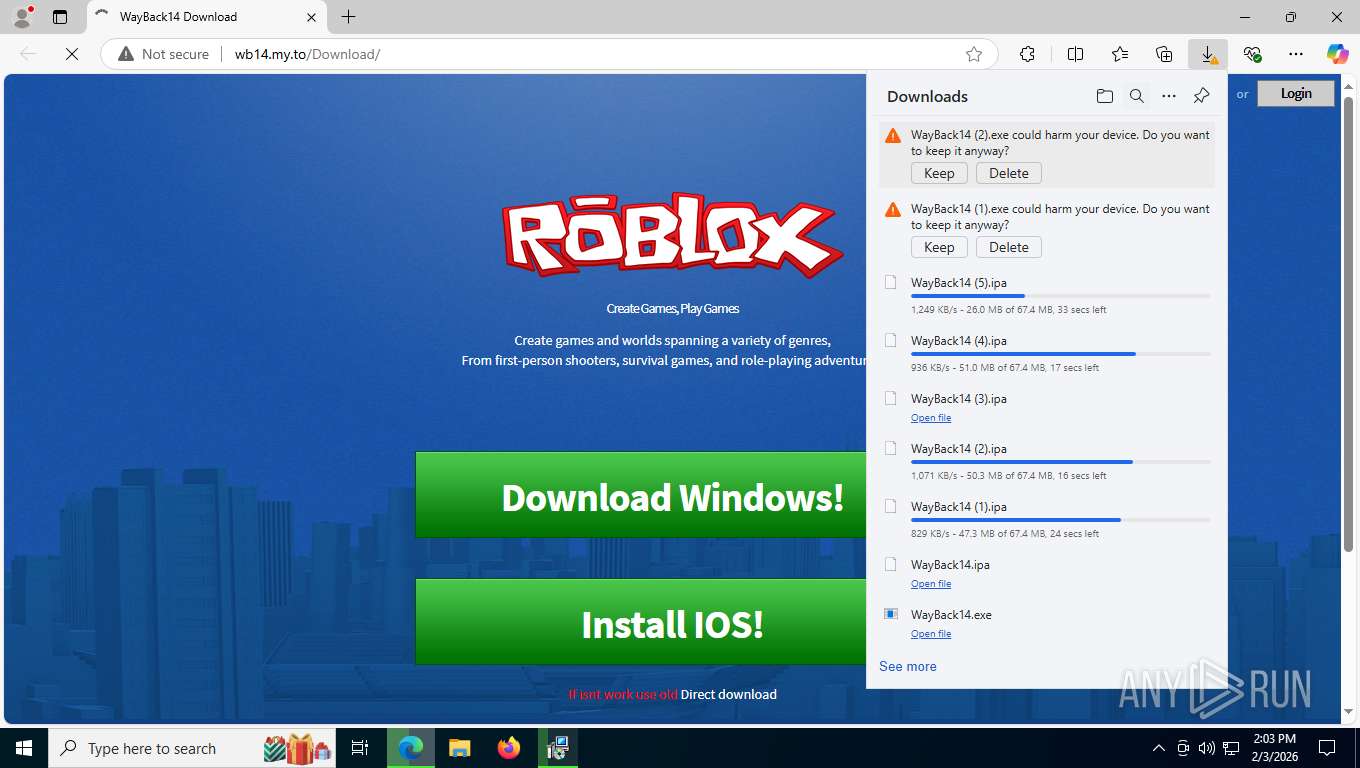Open Downloads panel more options
The width and height of the screenshot is (1360, 768).
click(1169, 96)
